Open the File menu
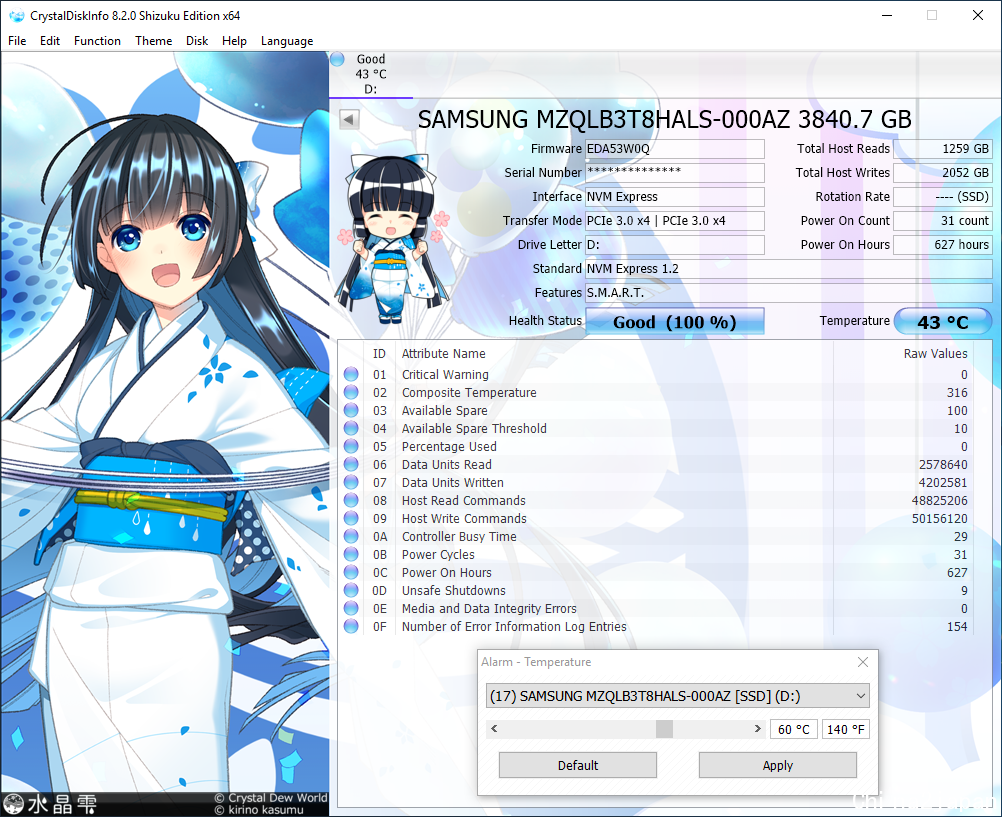The width and height of the screenshot is (1002, 817). [17, 41]
